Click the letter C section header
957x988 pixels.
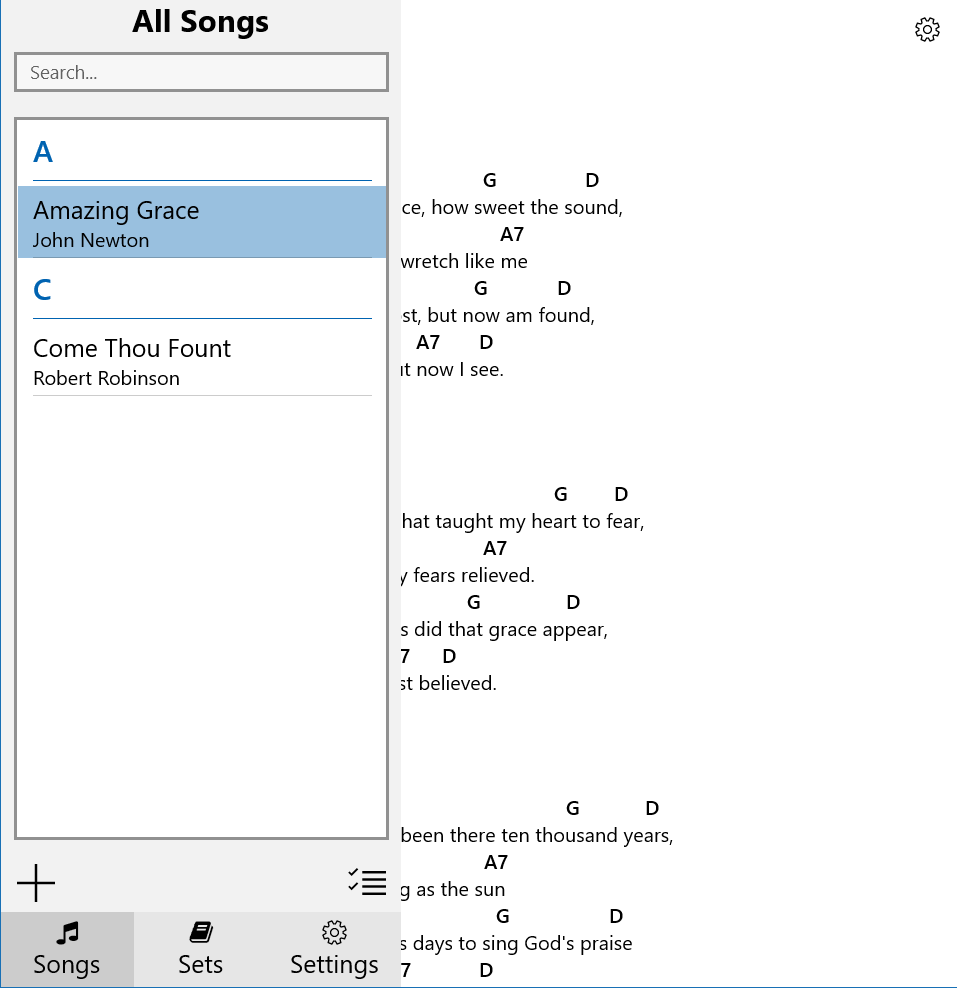click(41, 290)
